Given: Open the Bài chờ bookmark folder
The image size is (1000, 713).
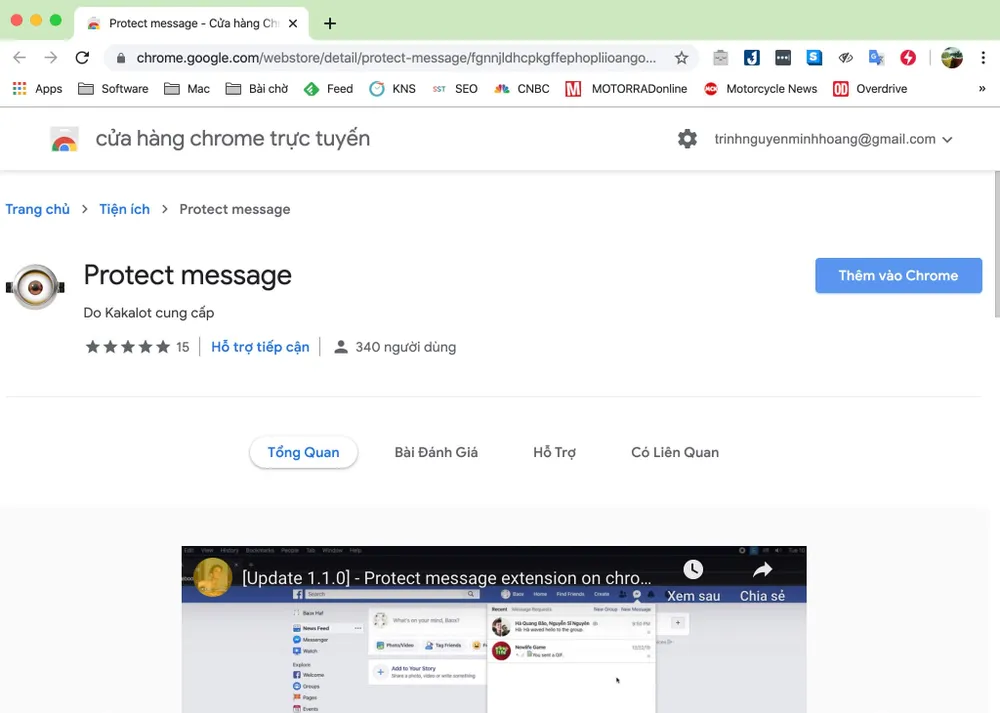Looking at the screenshot, I should coord(256,89).
